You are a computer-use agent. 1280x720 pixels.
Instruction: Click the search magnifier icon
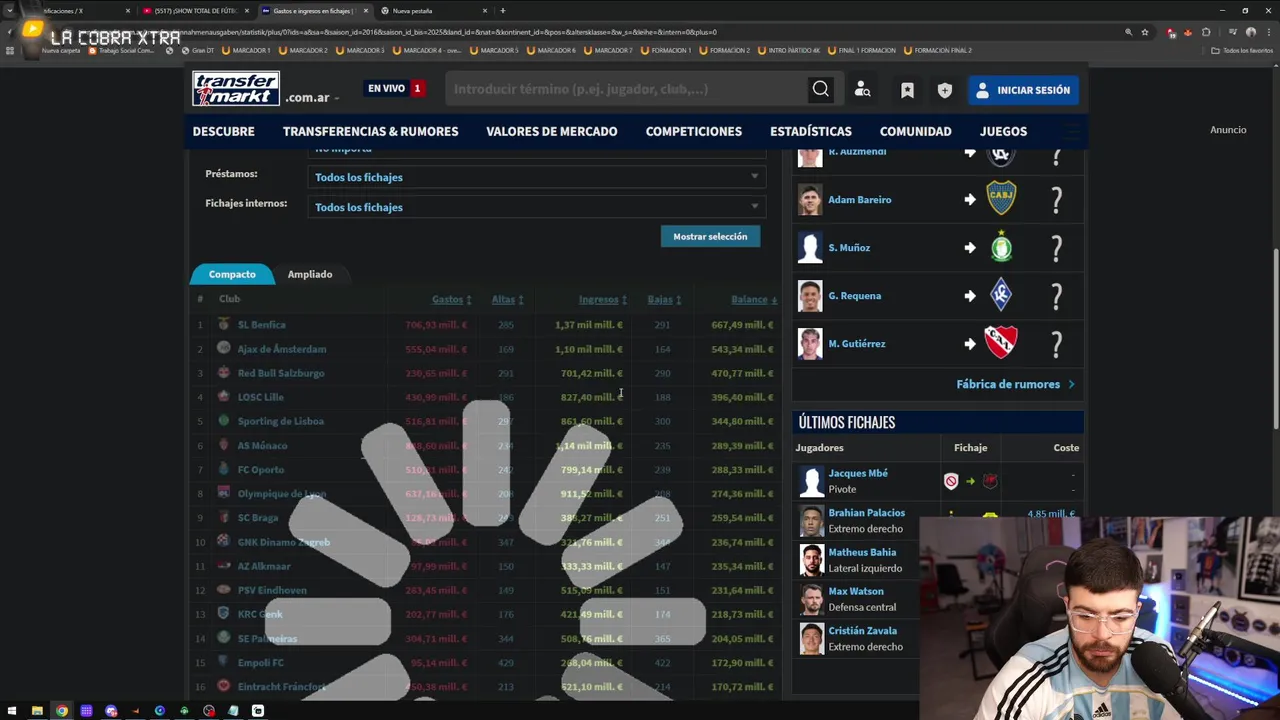820,89
